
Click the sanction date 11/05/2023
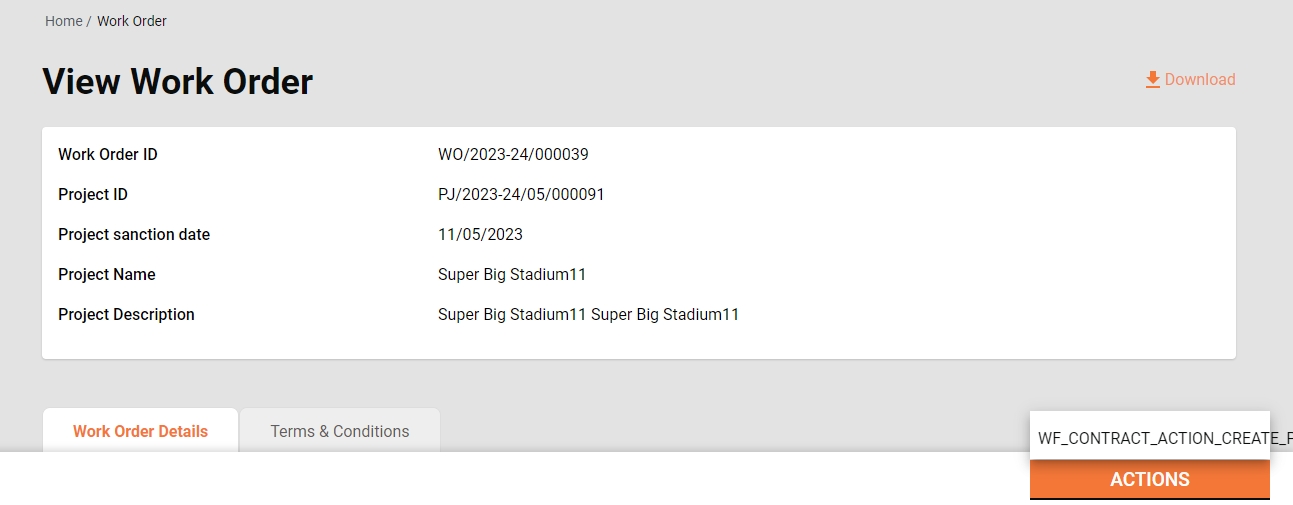coord(480,235)
